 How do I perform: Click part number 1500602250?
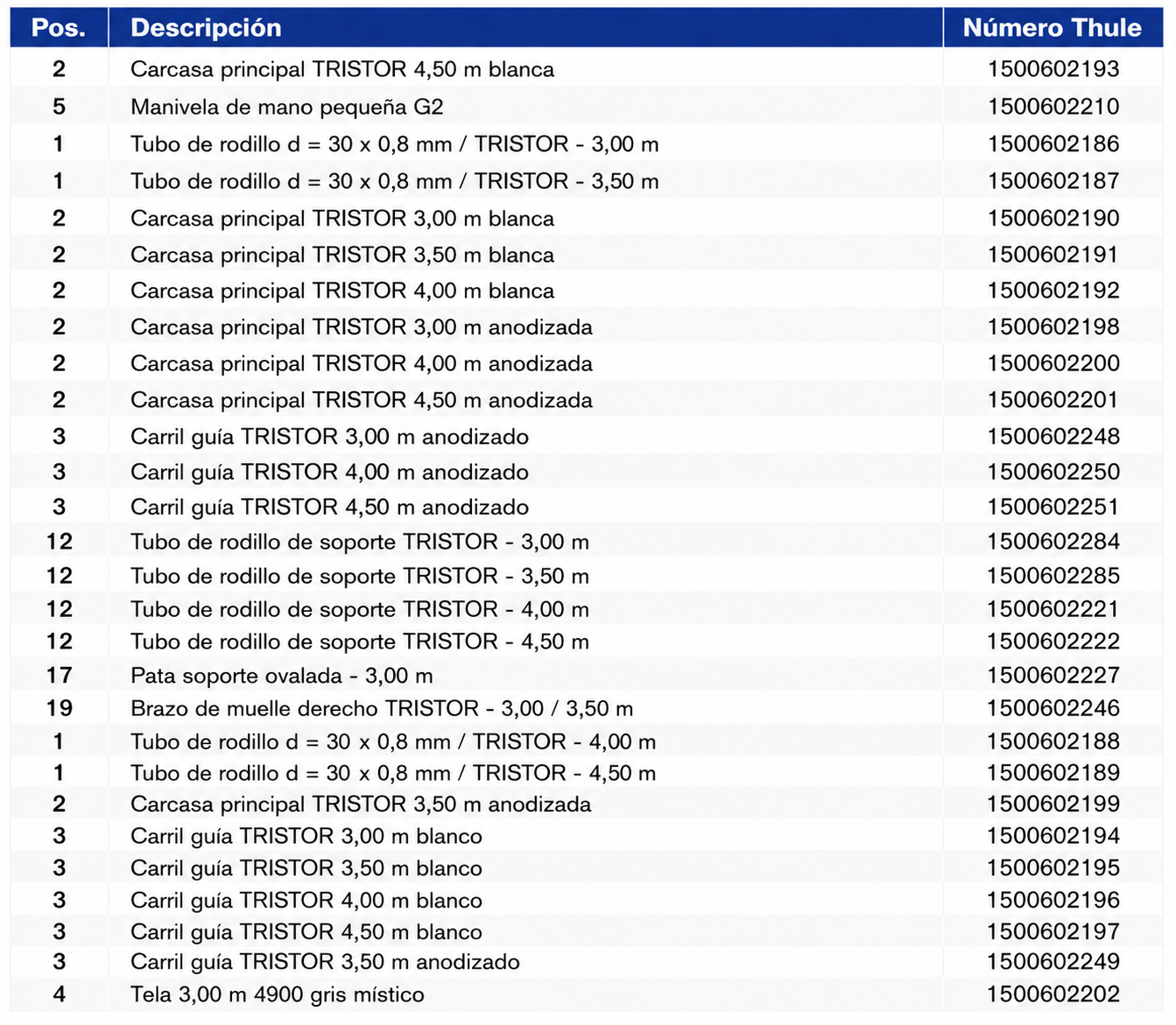(x=1053, y=472)
